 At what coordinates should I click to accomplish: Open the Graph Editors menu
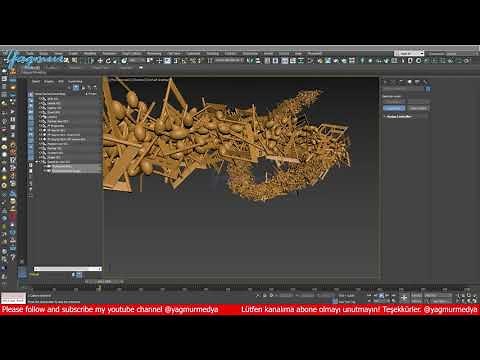[x=132, y=53]
